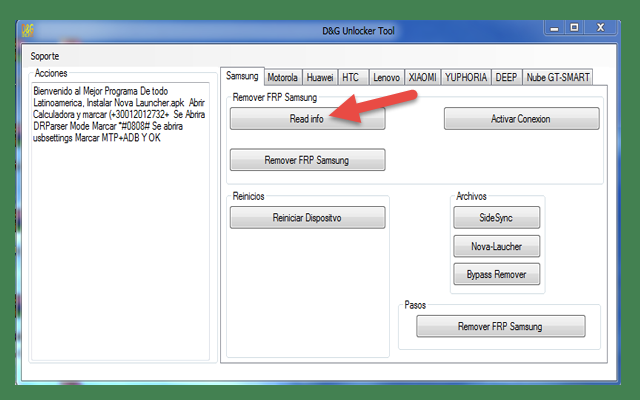The width and height of the screenshot is (640, 400).
Task: Click the Nova-Laucher button
Action: (496, 246)
